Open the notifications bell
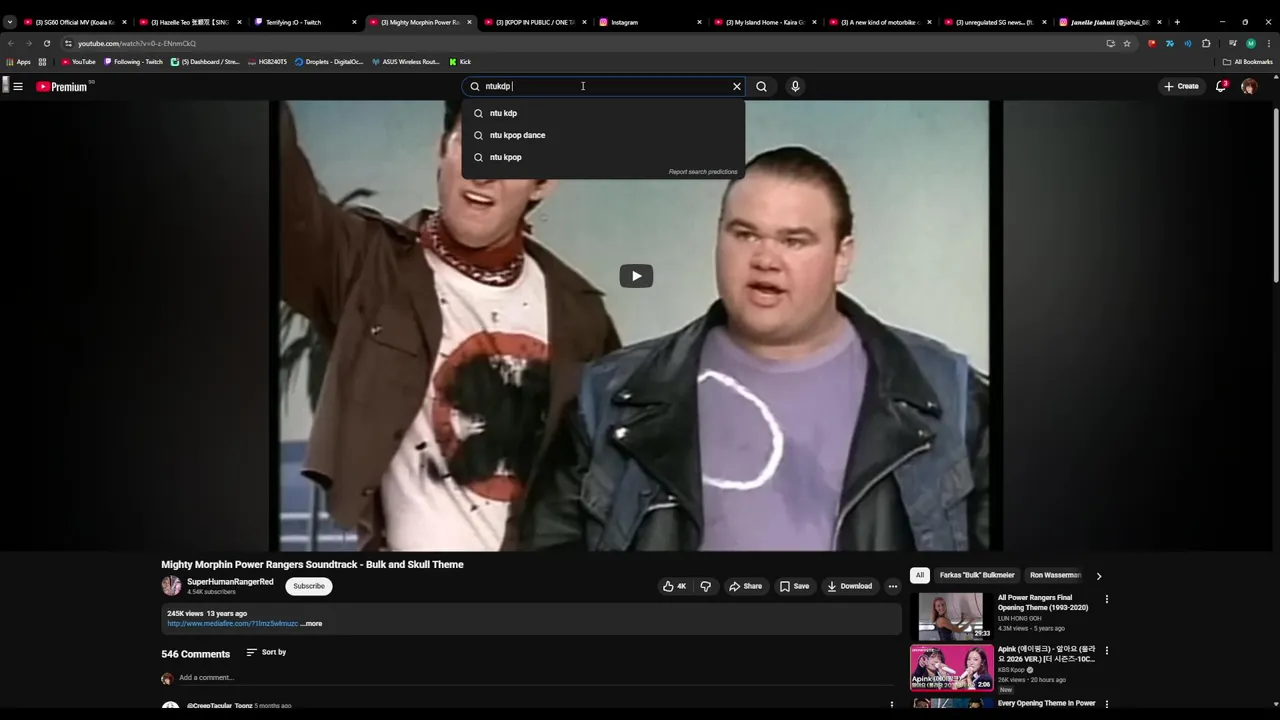Viewport: 1280px width, 720px height. 1221,86
